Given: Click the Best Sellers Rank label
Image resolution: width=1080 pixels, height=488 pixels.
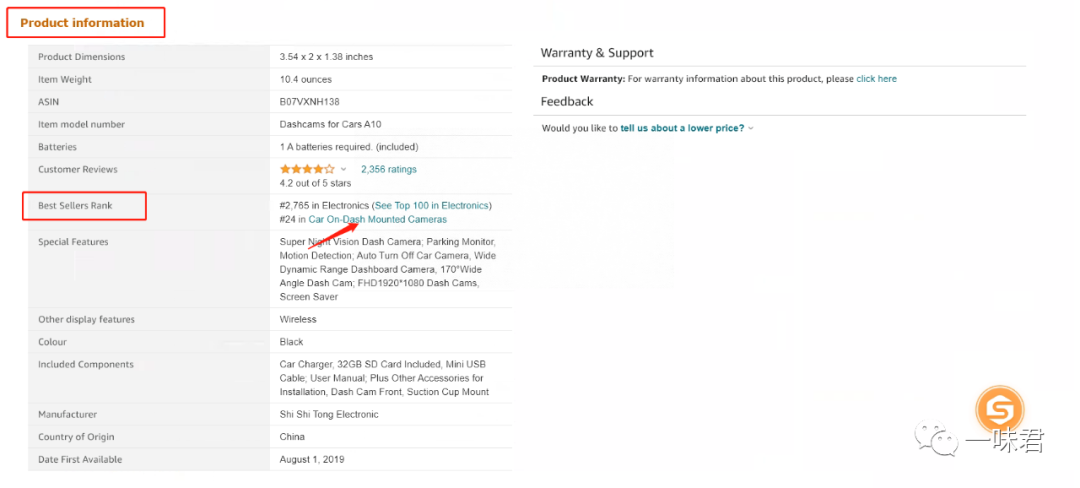Looking at the screenshot, I should click(x=75, y=206).
